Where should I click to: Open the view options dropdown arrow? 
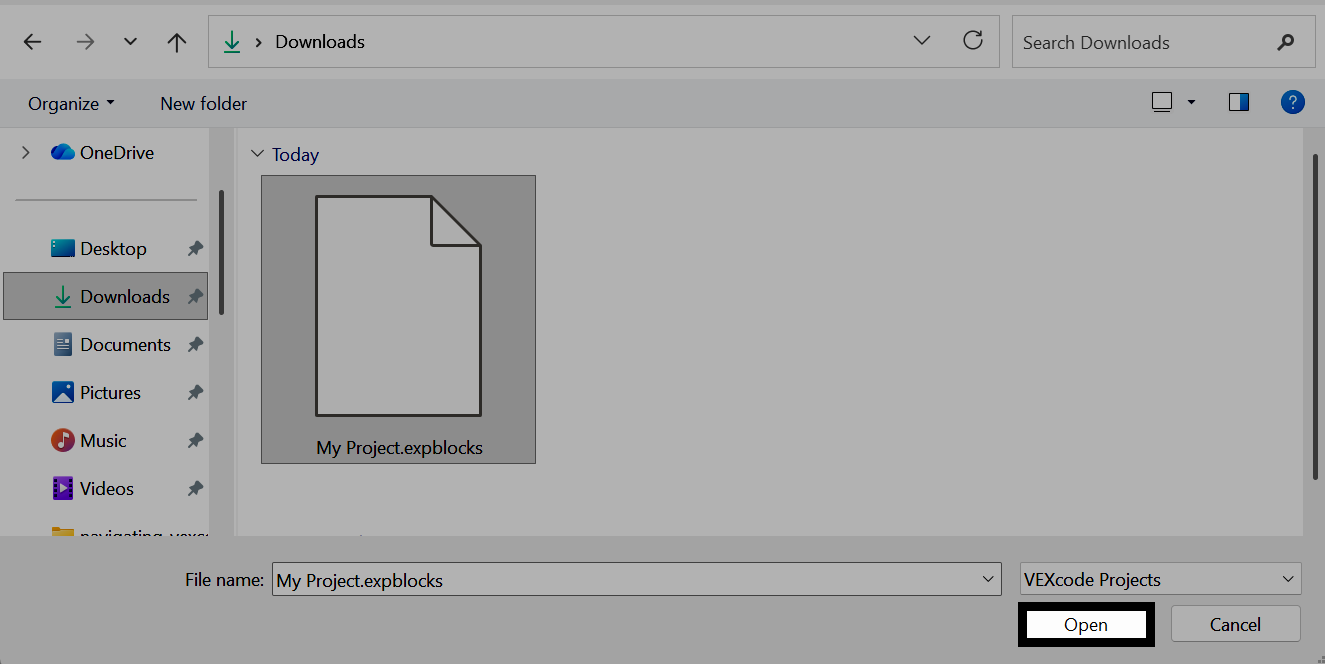click(x=1191, y=102)
